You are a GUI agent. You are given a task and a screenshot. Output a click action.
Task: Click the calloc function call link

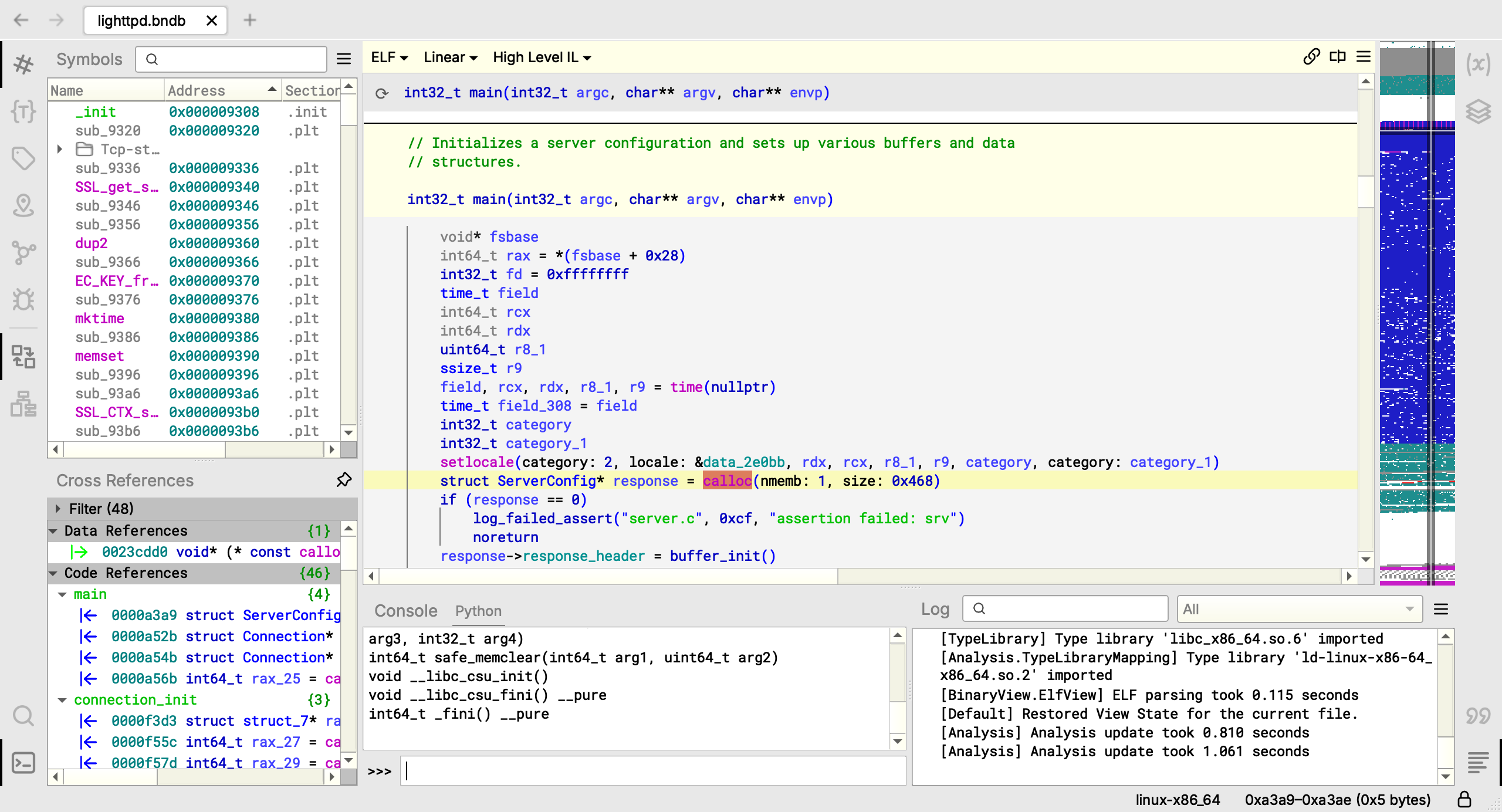coord(727,481)
